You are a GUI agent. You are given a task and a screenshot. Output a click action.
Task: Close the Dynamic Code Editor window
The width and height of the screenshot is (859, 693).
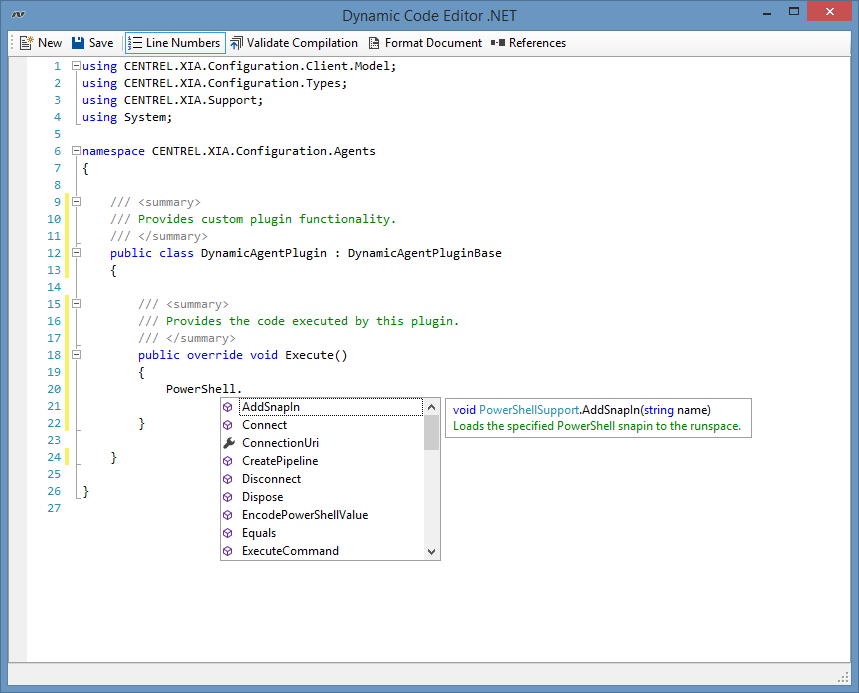pyautogui.click(x=830, y=12)
